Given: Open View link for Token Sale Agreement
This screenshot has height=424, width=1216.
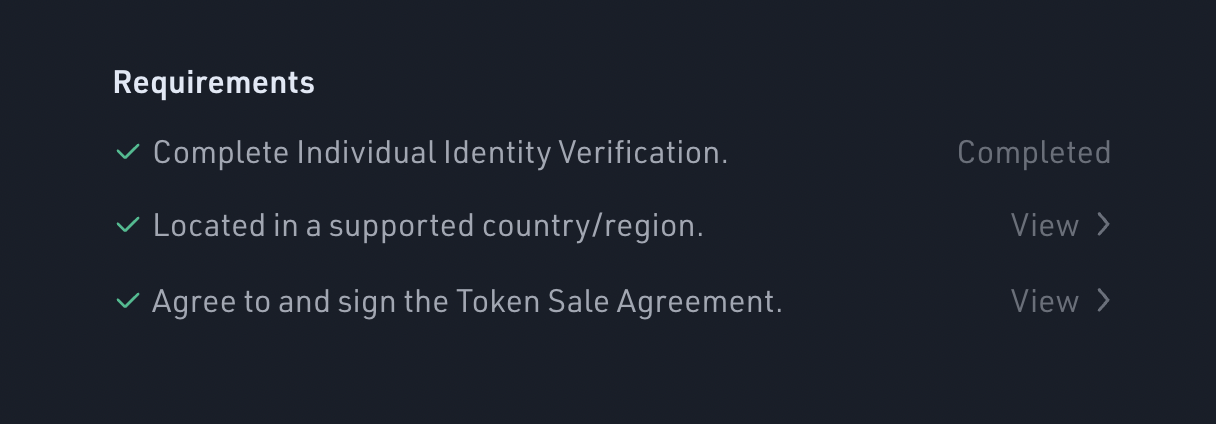Looking at the screenshot, I should (1045, 301).
